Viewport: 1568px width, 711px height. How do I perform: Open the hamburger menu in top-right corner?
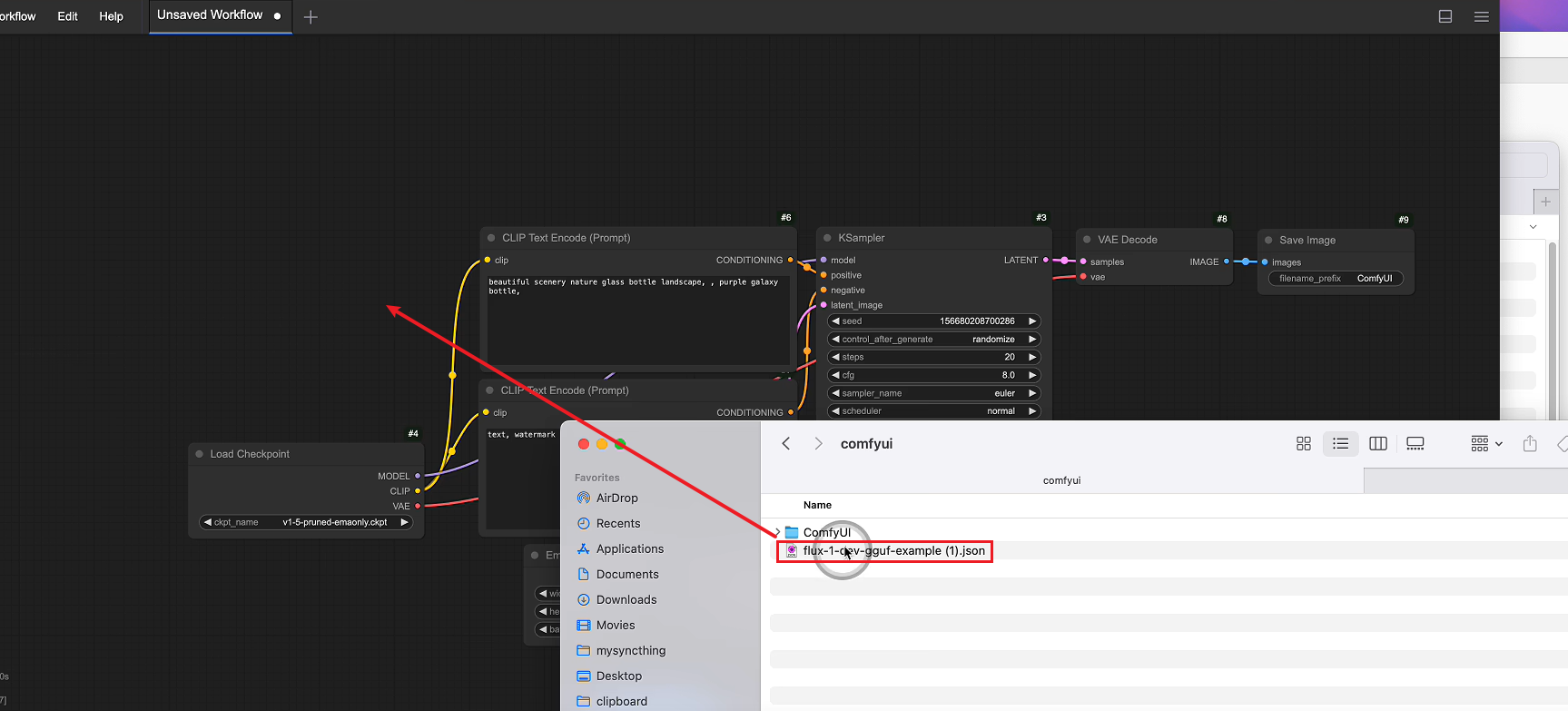pyautogui.click(x=1481, y=16)
